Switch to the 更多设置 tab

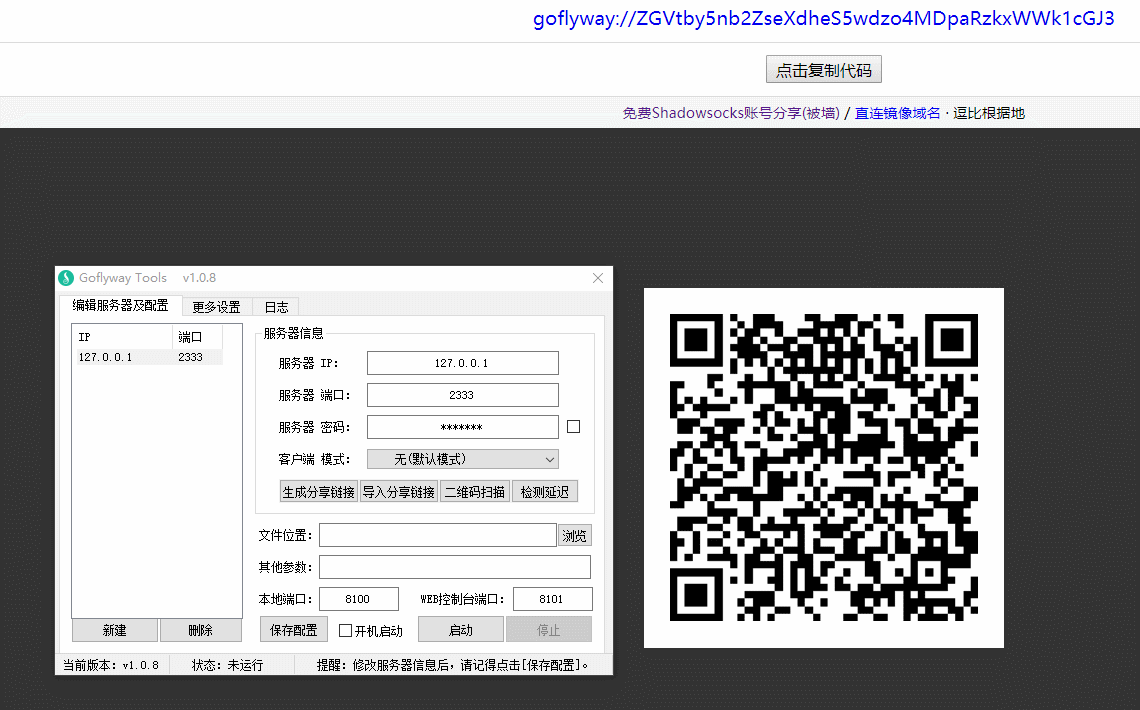(x=216, y=307)
